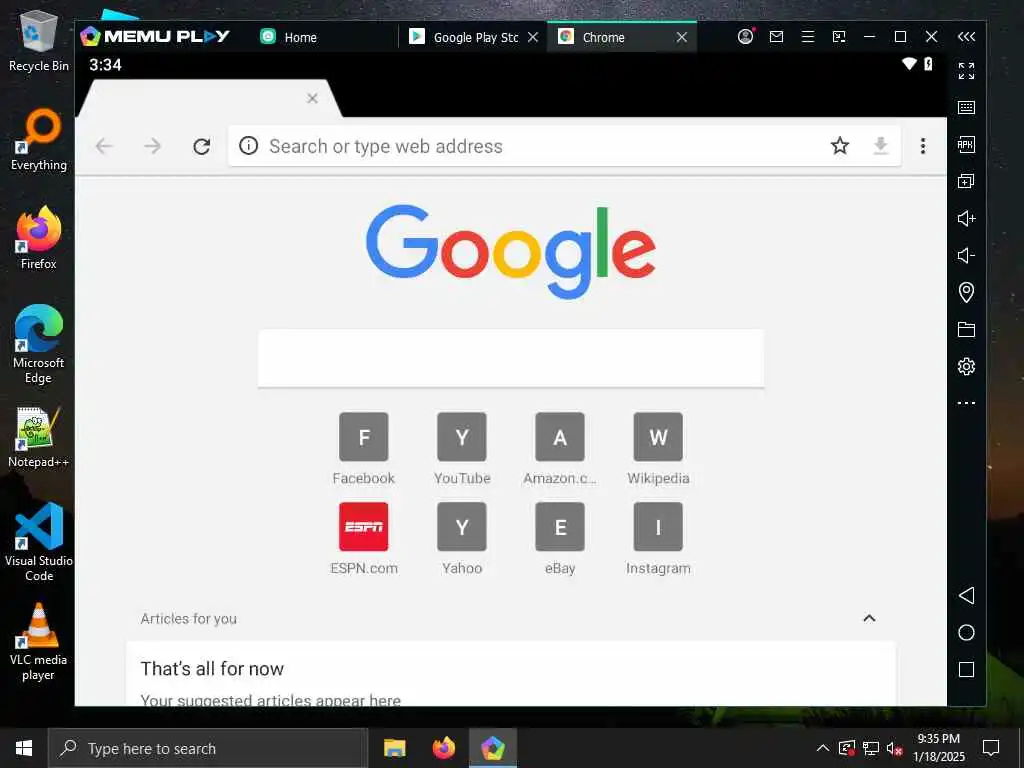Open MEmu settings gear
The height and width of the screenshot is (768, 1024).
coord(967,366)
